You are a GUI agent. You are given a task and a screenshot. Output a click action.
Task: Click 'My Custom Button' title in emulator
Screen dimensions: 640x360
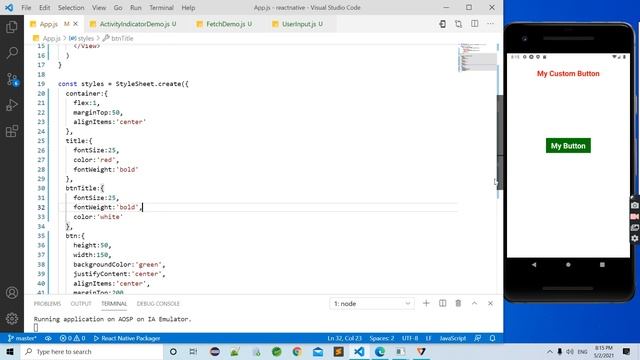[568, 73]
